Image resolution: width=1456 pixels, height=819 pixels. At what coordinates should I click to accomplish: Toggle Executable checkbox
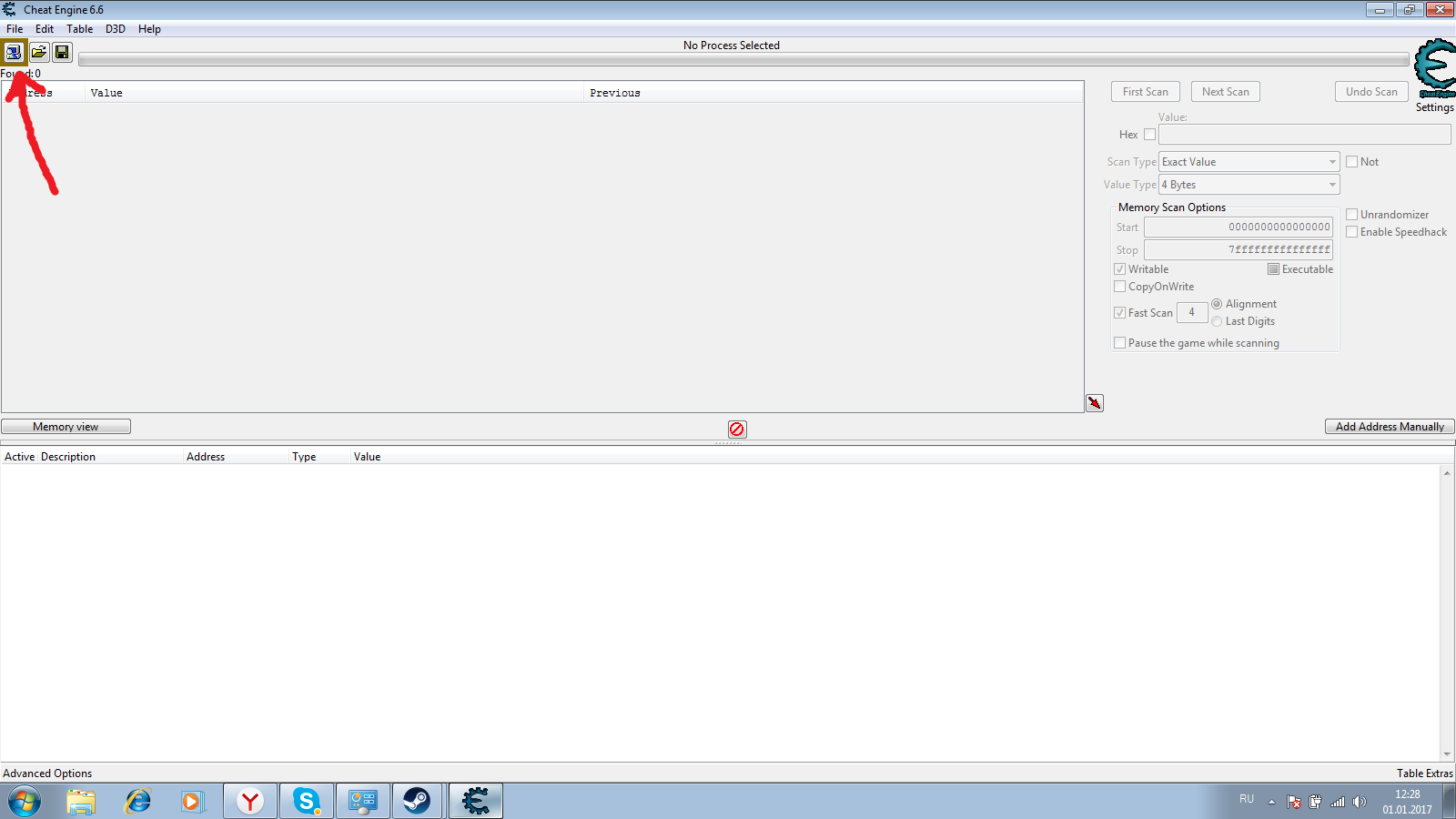[x=1274, y=269]
